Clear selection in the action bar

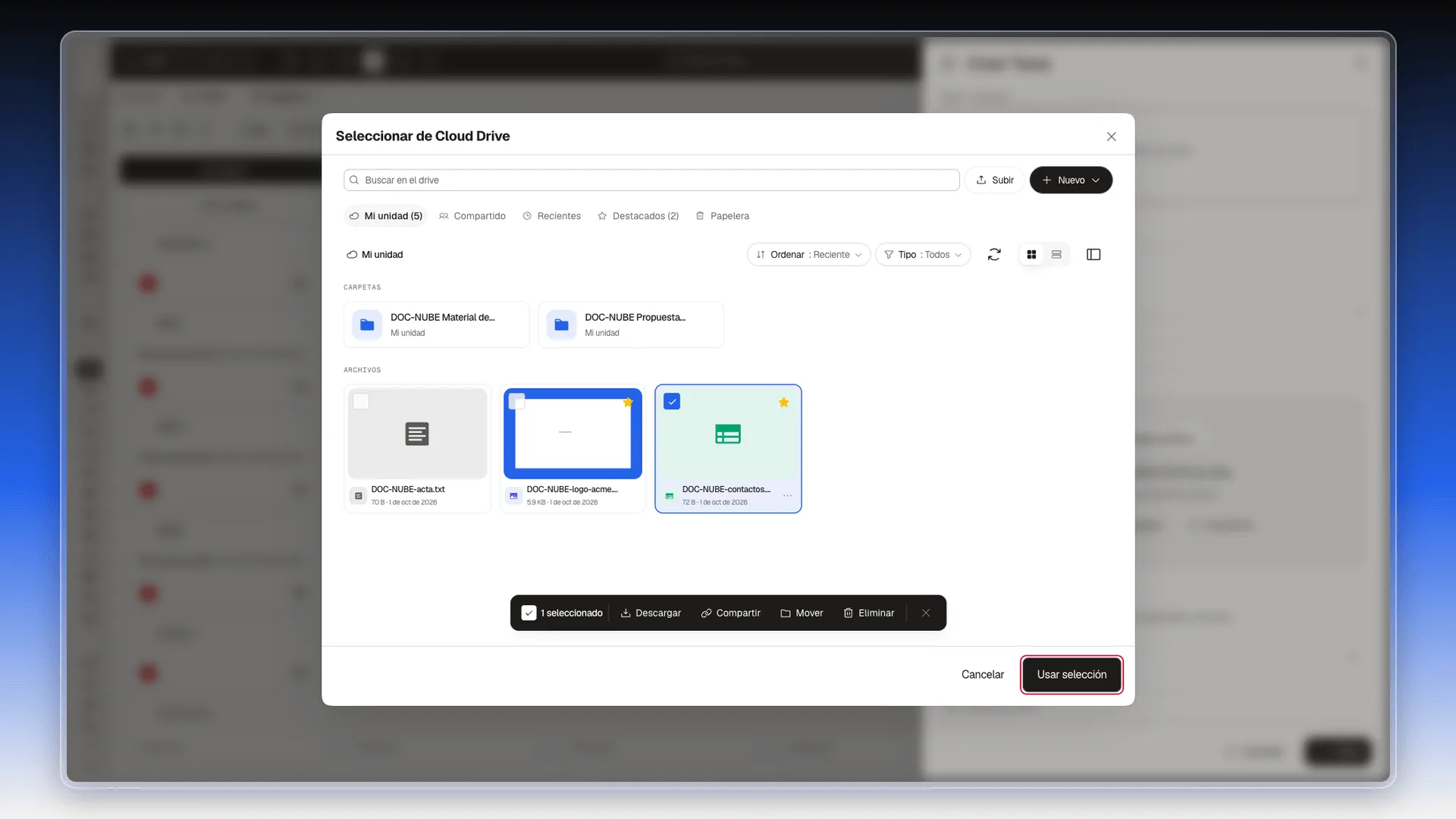[x=926, y=613]
